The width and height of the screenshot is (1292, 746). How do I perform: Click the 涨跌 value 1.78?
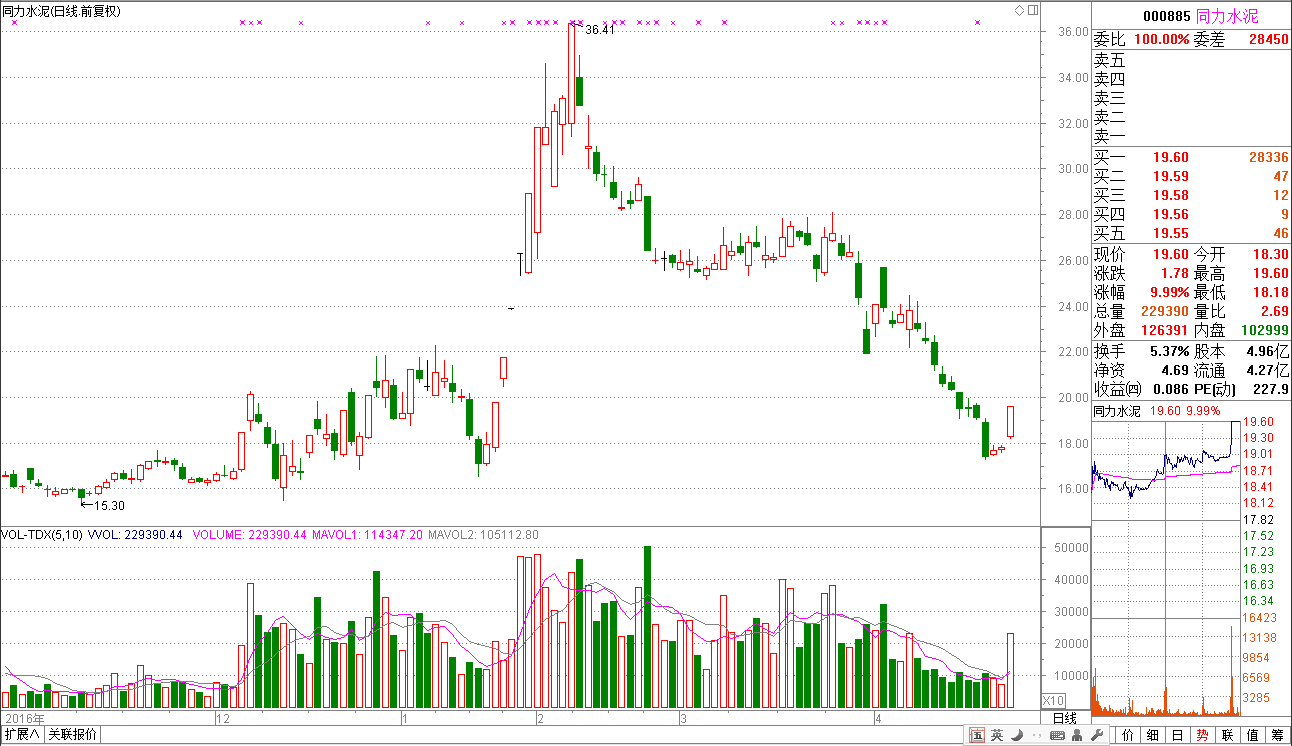coord(1175,273)
